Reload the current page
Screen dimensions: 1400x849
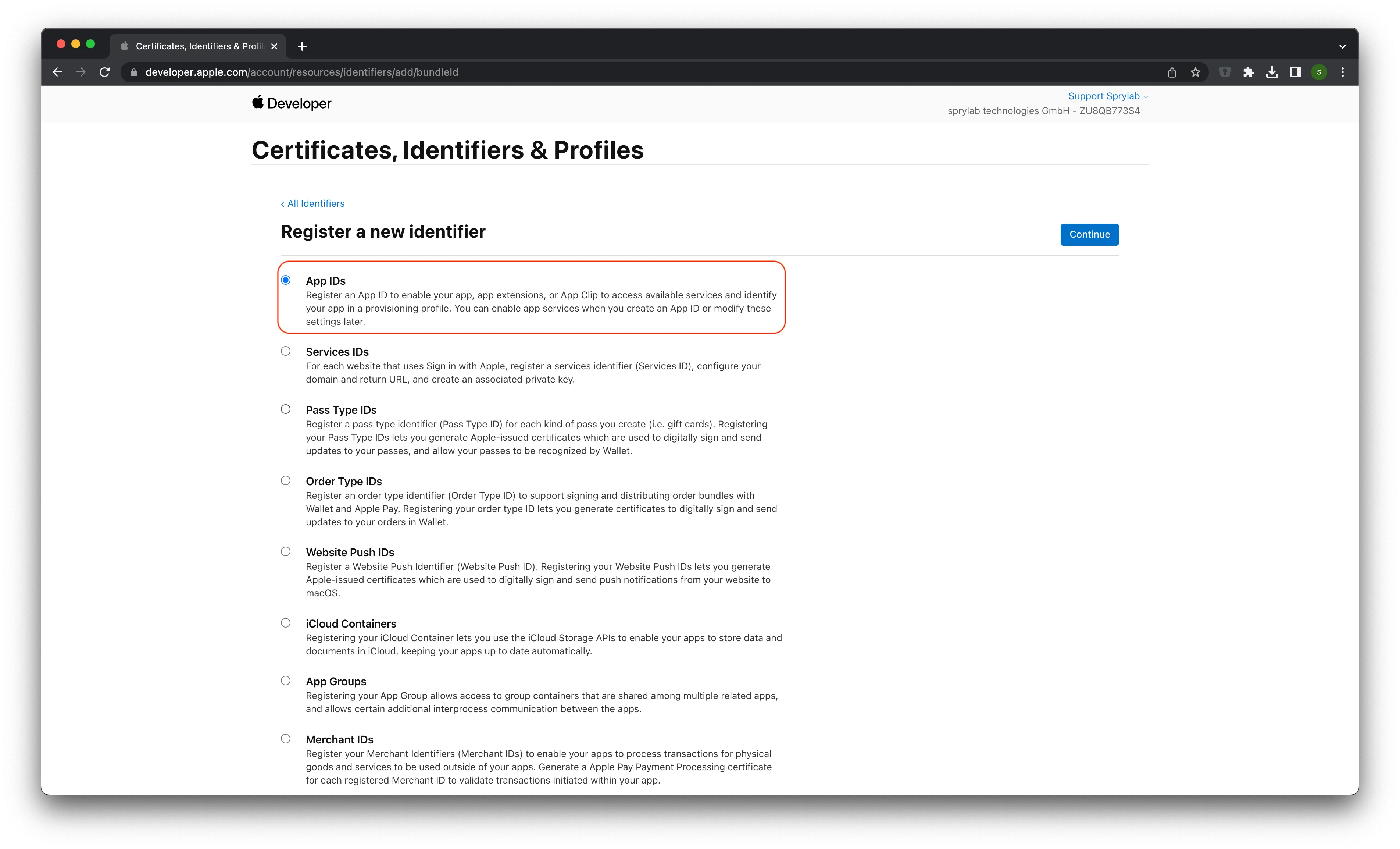click(x=104, y=72)
